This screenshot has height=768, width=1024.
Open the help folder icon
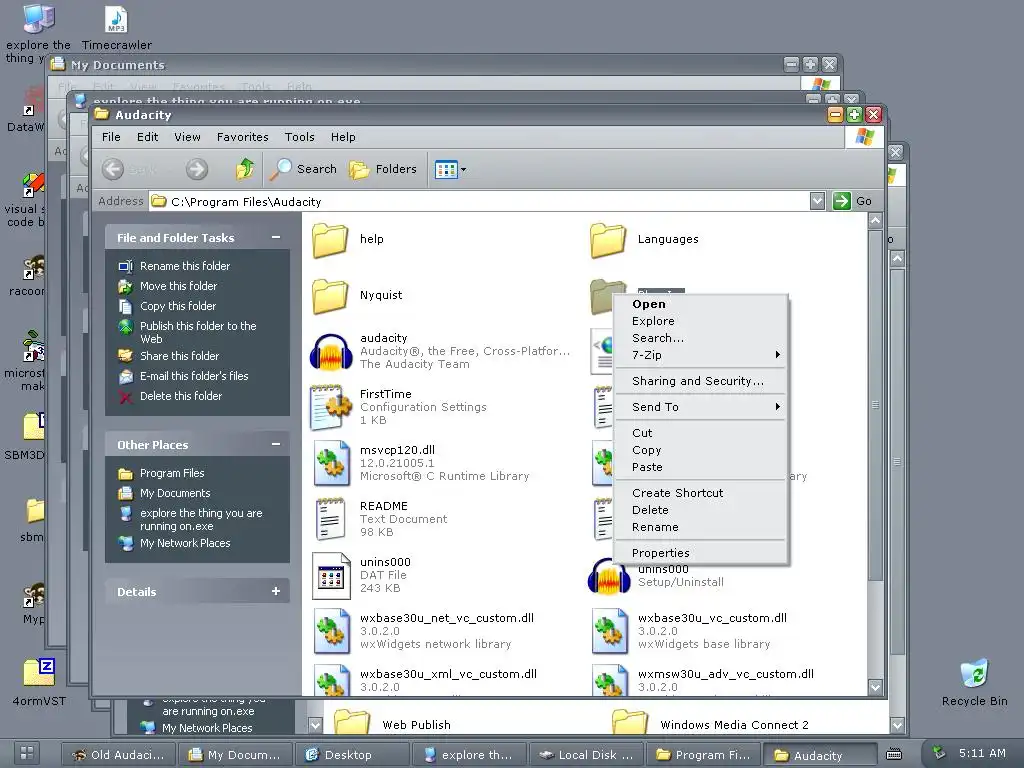tap(330, 240)
